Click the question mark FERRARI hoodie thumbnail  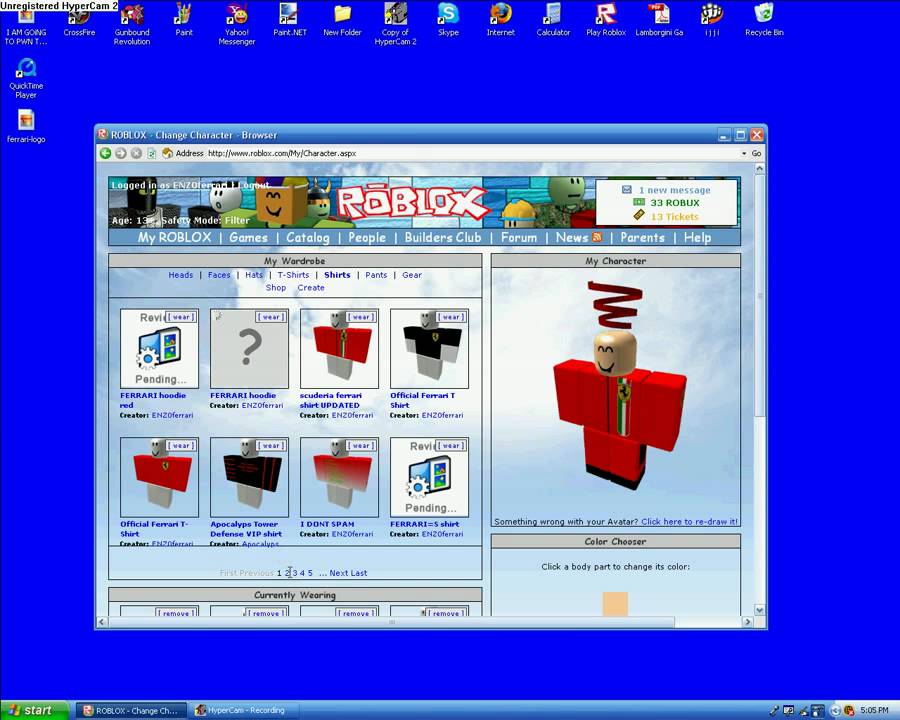click(250, 349)
